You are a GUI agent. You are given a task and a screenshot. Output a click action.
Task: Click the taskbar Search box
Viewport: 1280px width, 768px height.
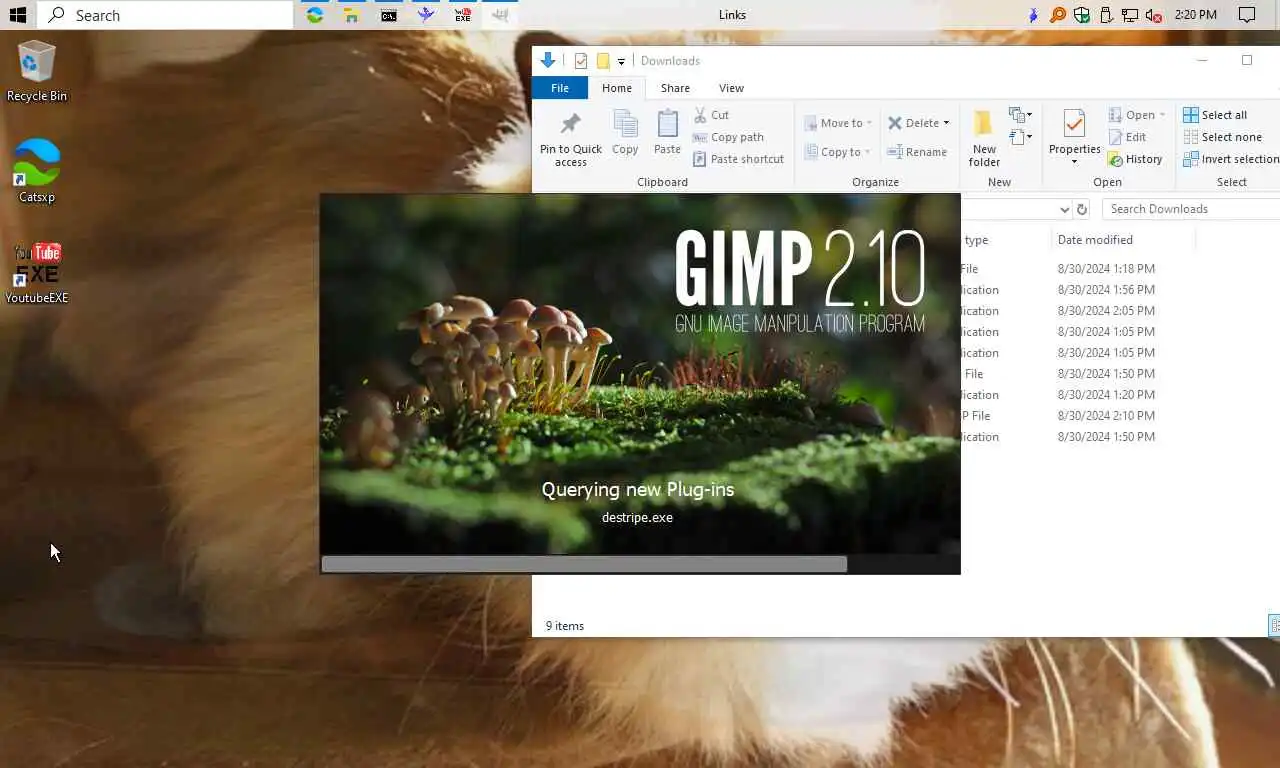pos(165,15)
